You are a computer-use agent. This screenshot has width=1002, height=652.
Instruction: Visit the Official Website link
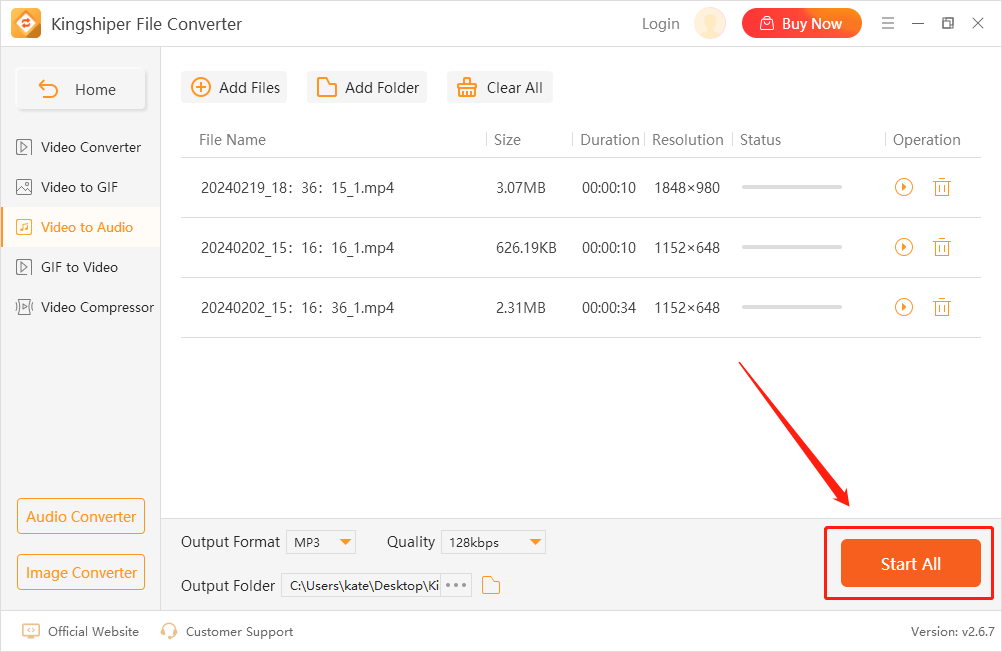(x=81, y=632)
